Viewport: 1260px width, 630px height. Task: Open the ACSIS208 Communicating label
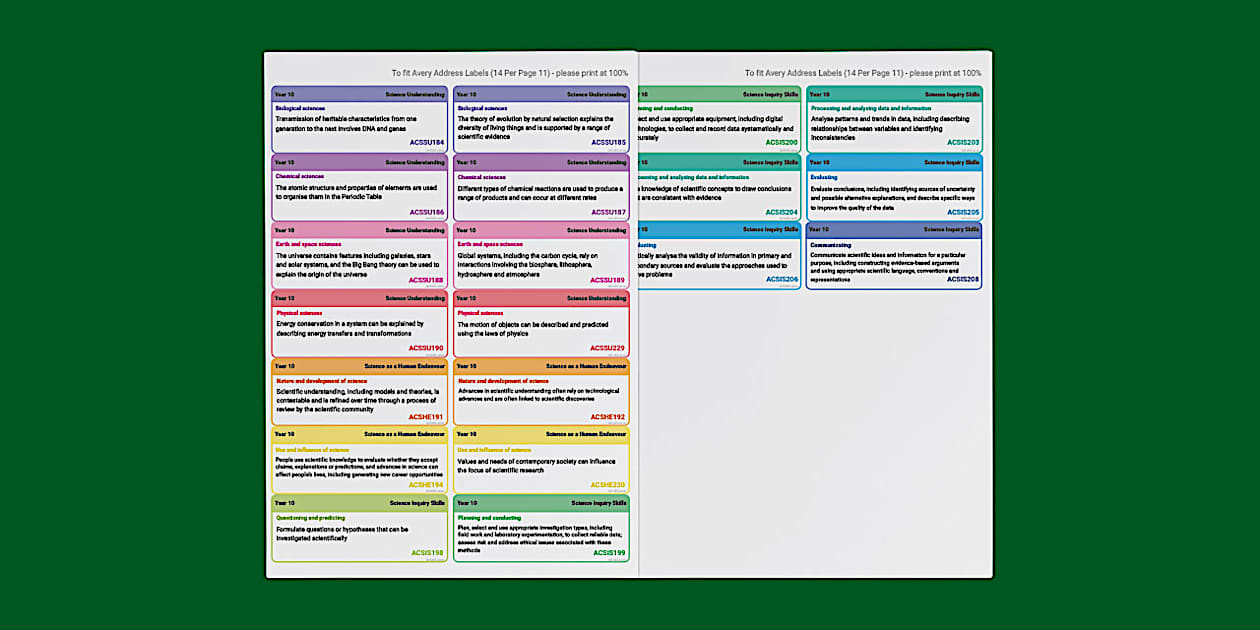click(894, 258)
